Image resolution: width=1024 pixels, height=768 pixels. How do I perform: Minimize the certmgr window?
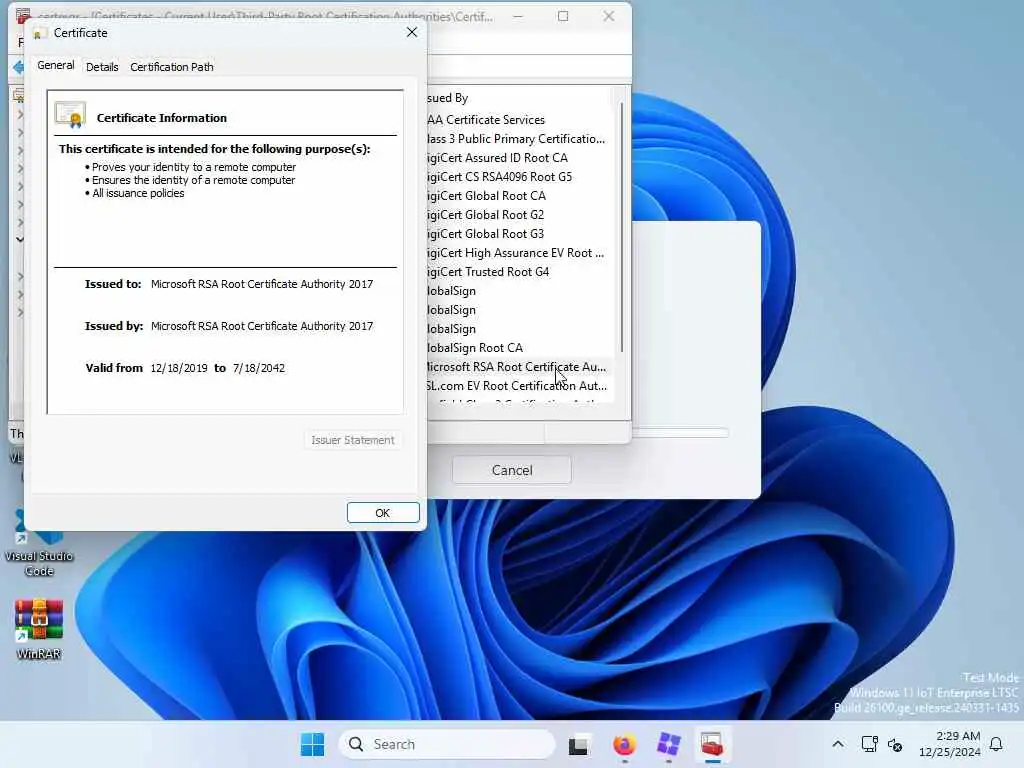click(518, 16)
